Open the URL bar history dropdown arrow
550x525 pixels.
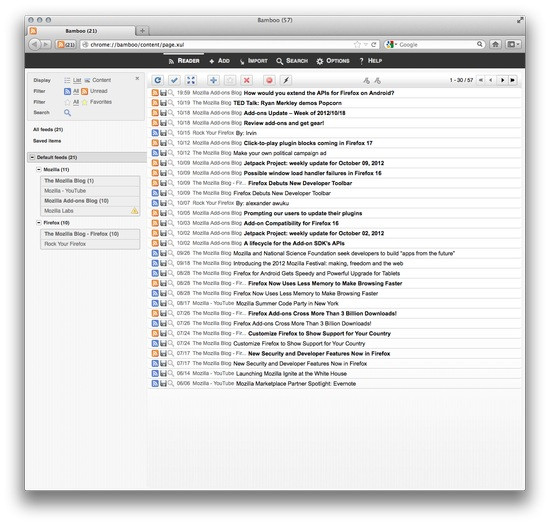tap(365, 45)
